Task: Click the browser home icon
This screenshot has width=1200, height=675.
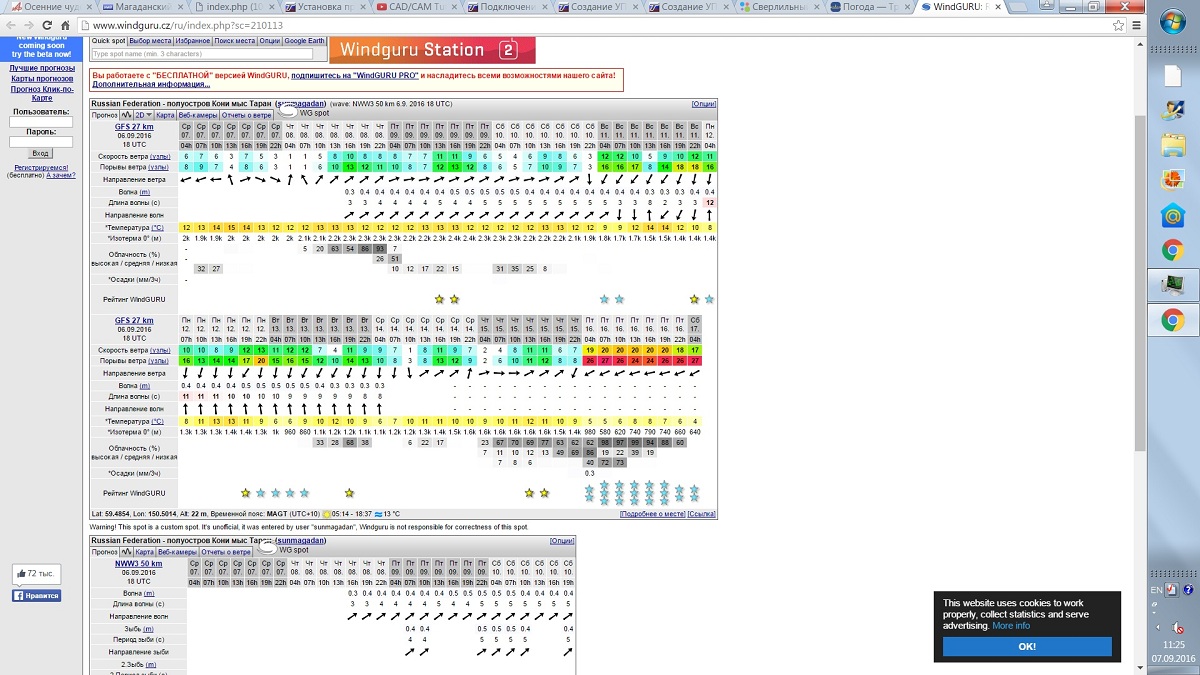Action: pos(65,25)
